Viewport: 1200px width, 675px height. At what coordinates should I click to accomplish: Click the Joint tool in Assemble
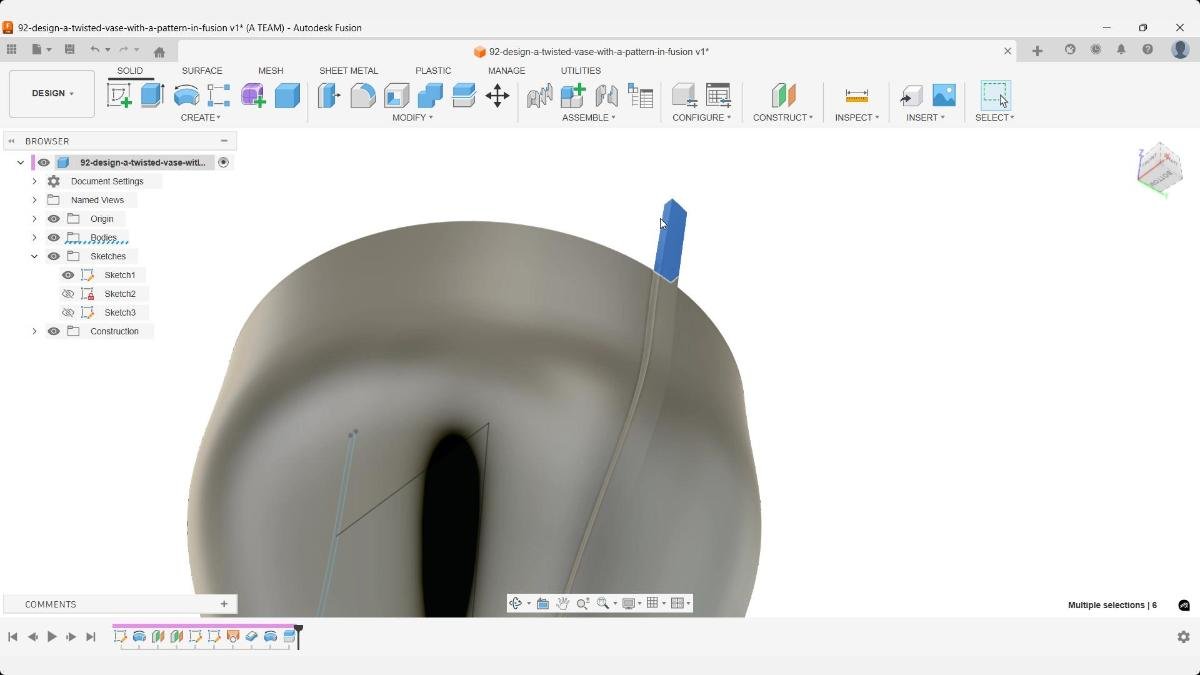point(540,95)
